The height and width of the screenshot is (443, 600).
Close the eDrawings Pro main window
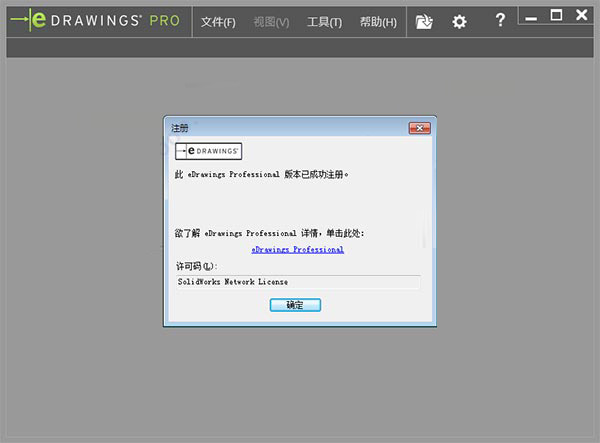(x=582, y=15)
